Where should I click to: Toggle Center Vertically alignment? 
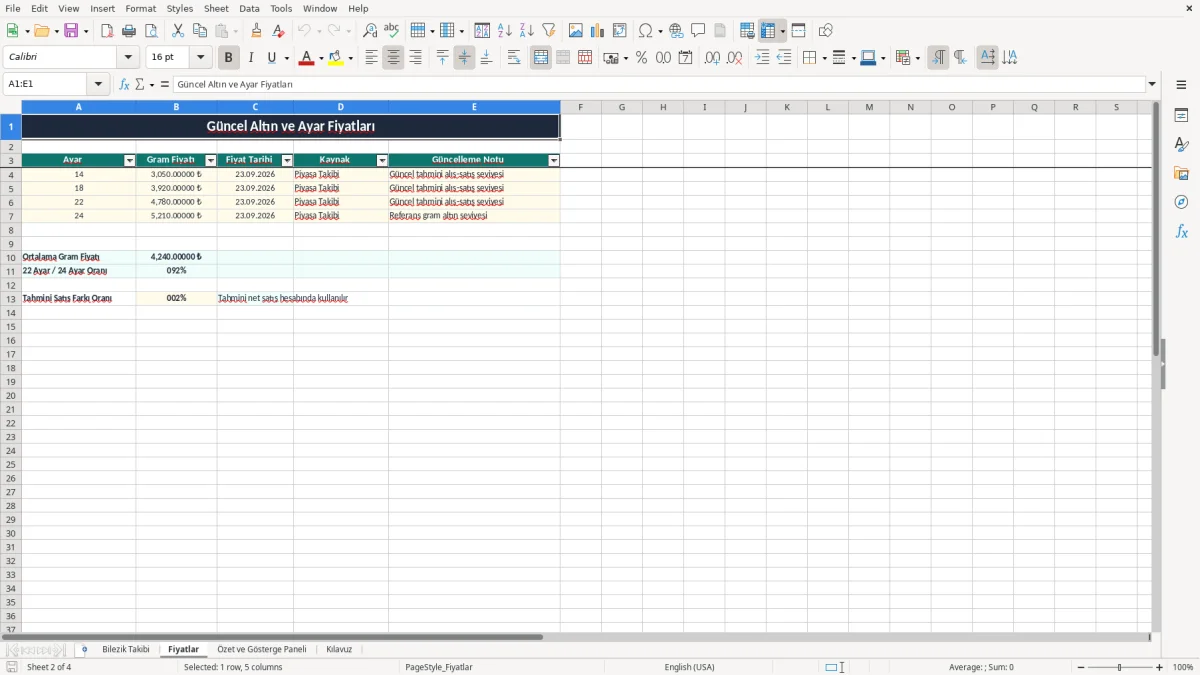[x=464, y=58]
